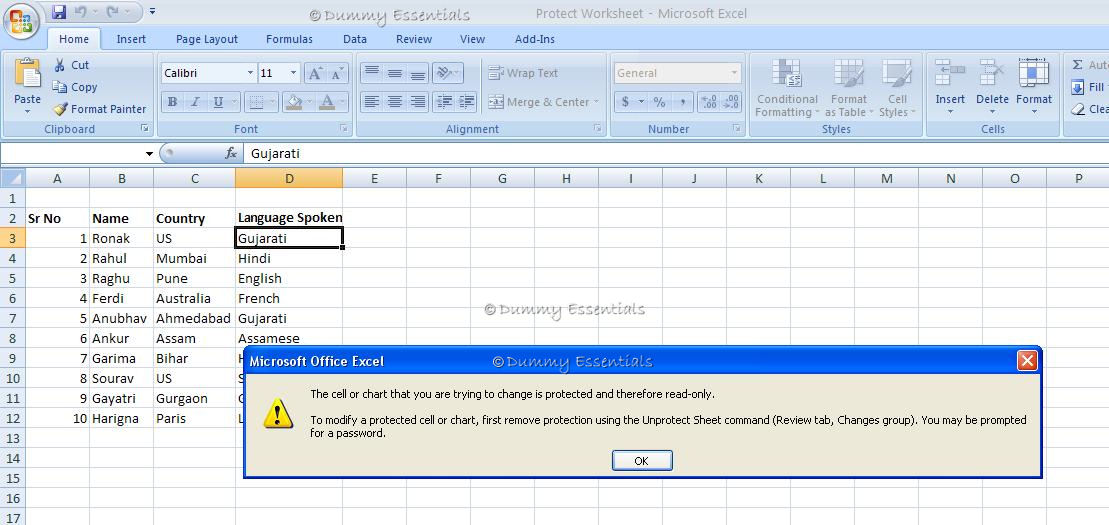The height and width of the screenshot is (525, 1109).
Task: Open the General number format dropdown
Action: (734, 73)
